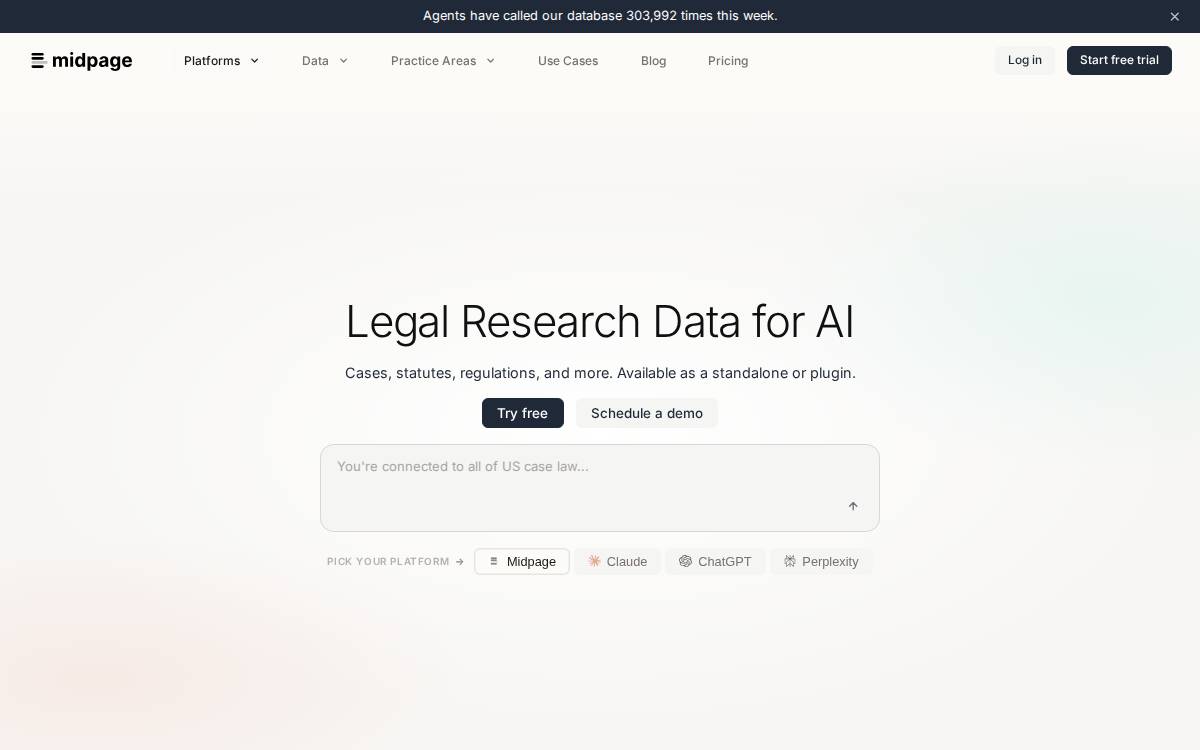This screenshot has width=1200, height=750.
Task: Open the Blog page
Action: 654,61
